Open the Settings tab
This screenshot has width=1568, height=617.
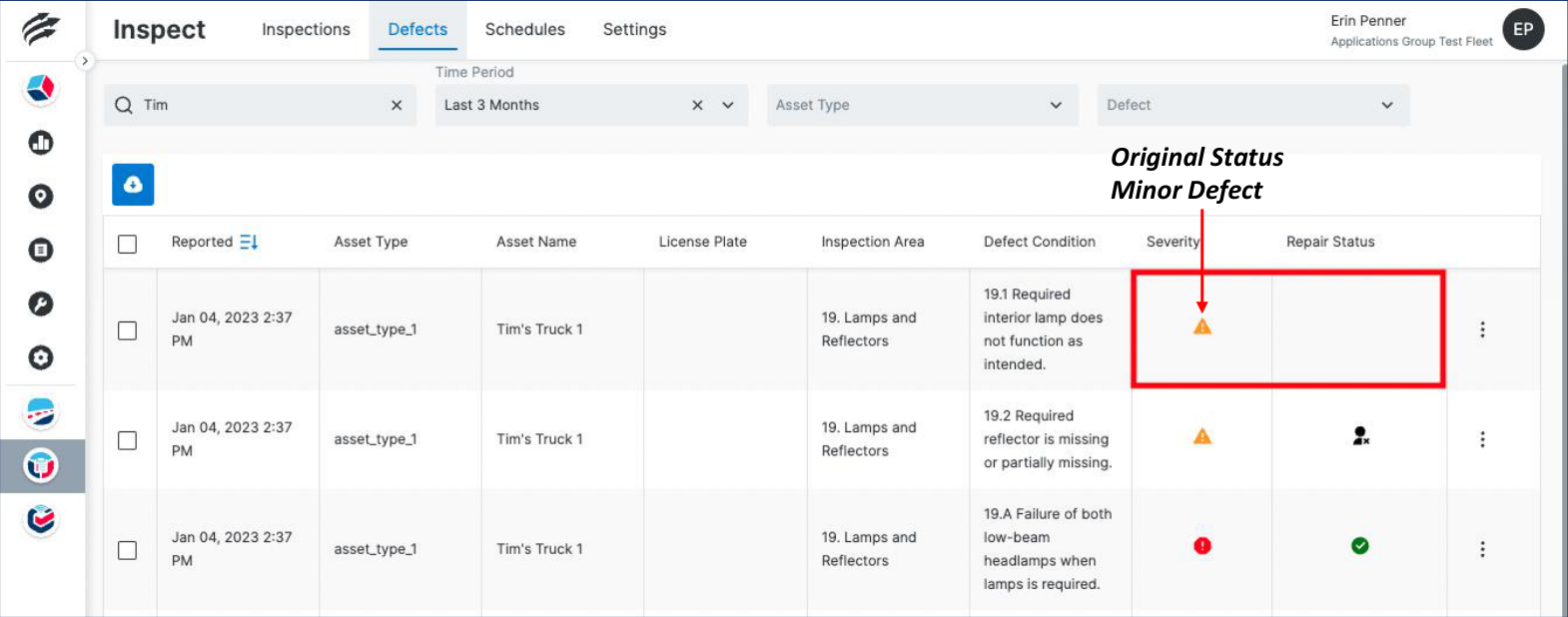(634, 30)
